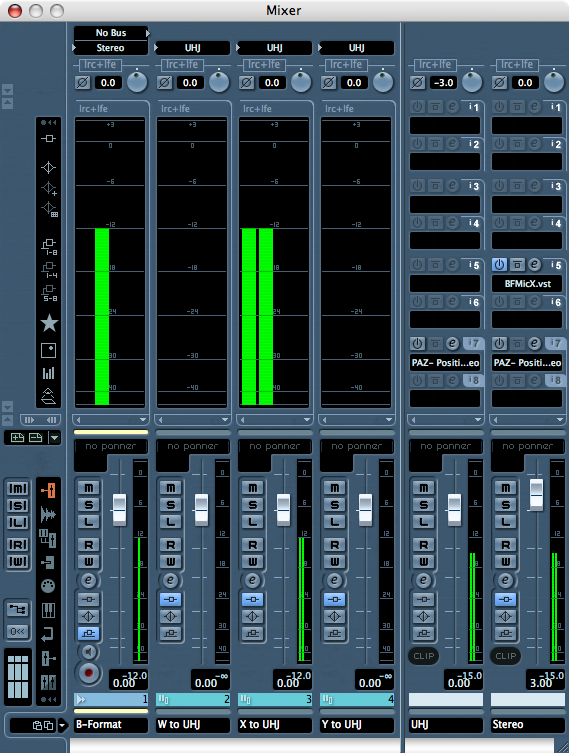Click the X to UHJ channel name field
Screen dimensions: 569x753
pos(275,724)
